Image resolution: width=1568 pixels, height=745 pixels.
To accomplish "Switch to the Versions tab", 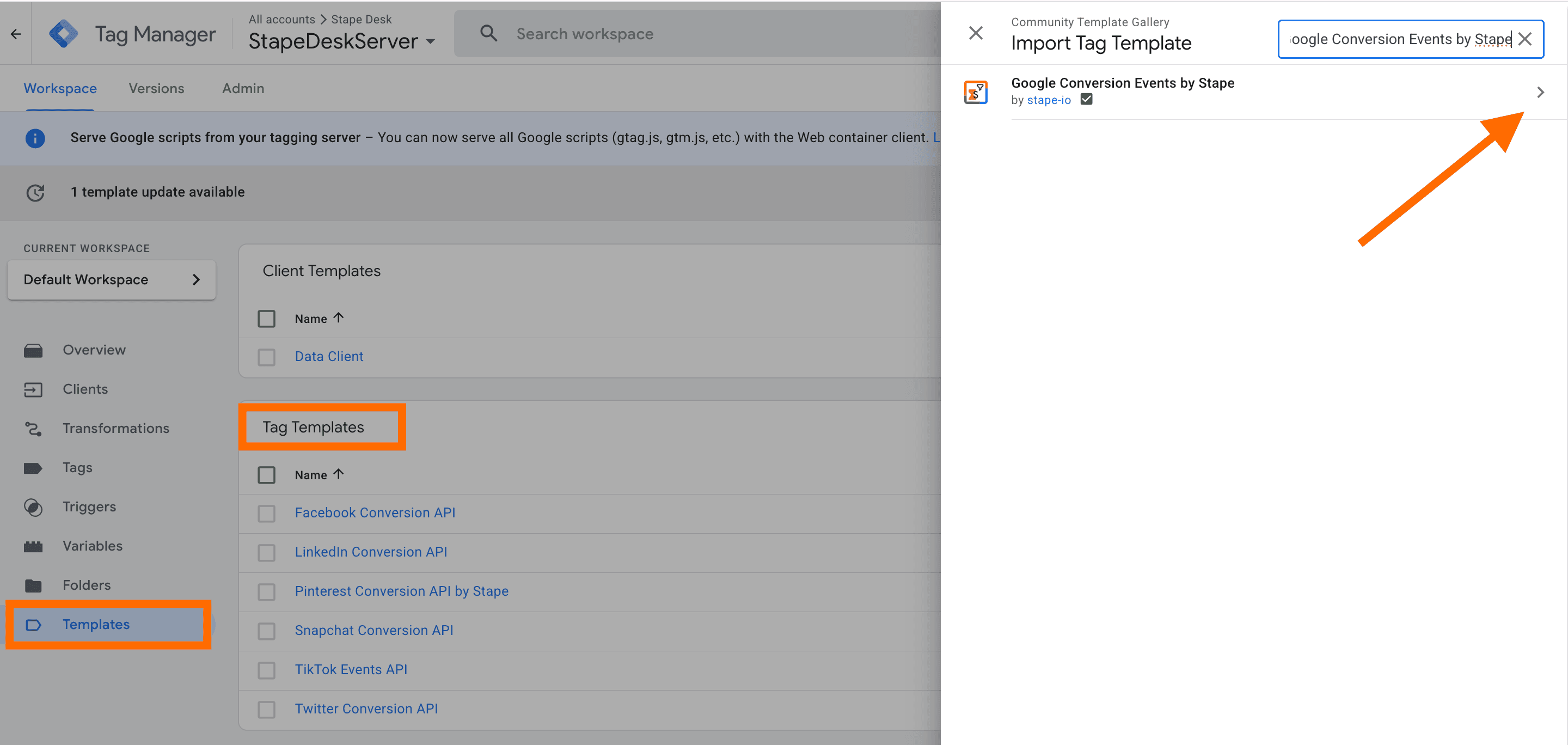I will point(156,88).
